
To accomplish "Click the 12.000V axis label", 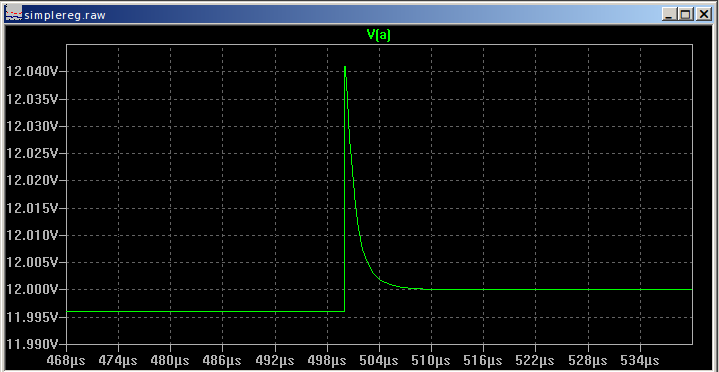I will (31, 289).
